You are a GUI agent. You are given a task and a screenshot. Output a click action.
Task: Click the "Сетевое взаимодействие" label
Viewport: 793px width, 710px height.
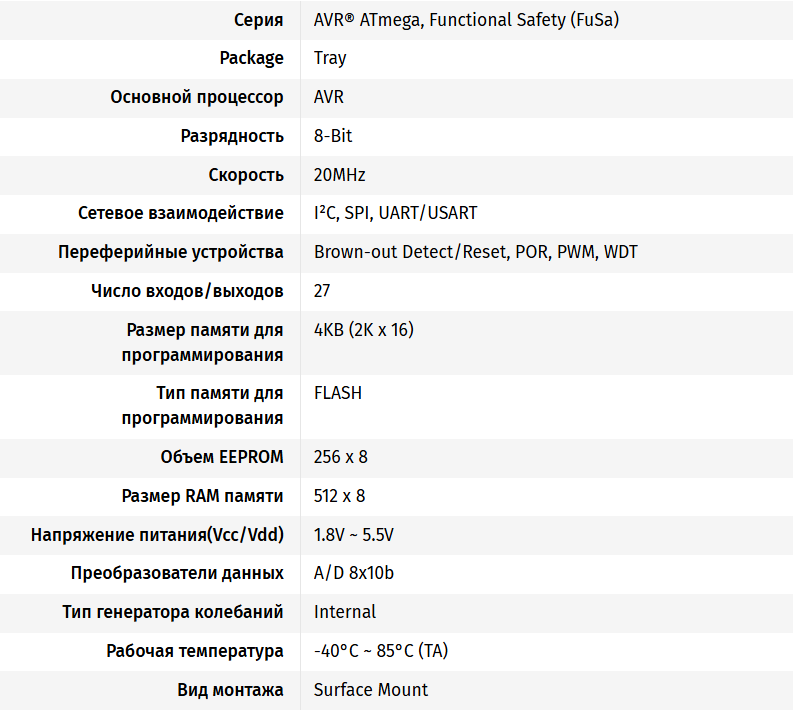181,213
